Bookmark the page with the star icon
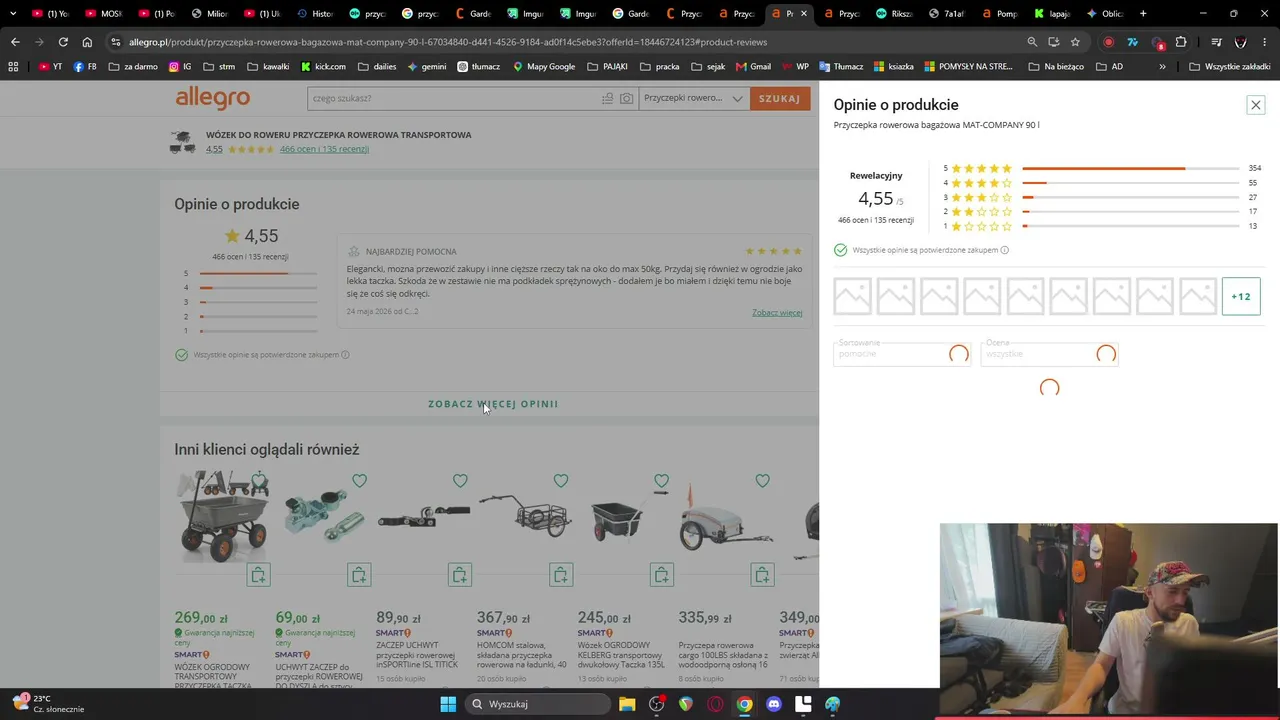 (1075, 42)
